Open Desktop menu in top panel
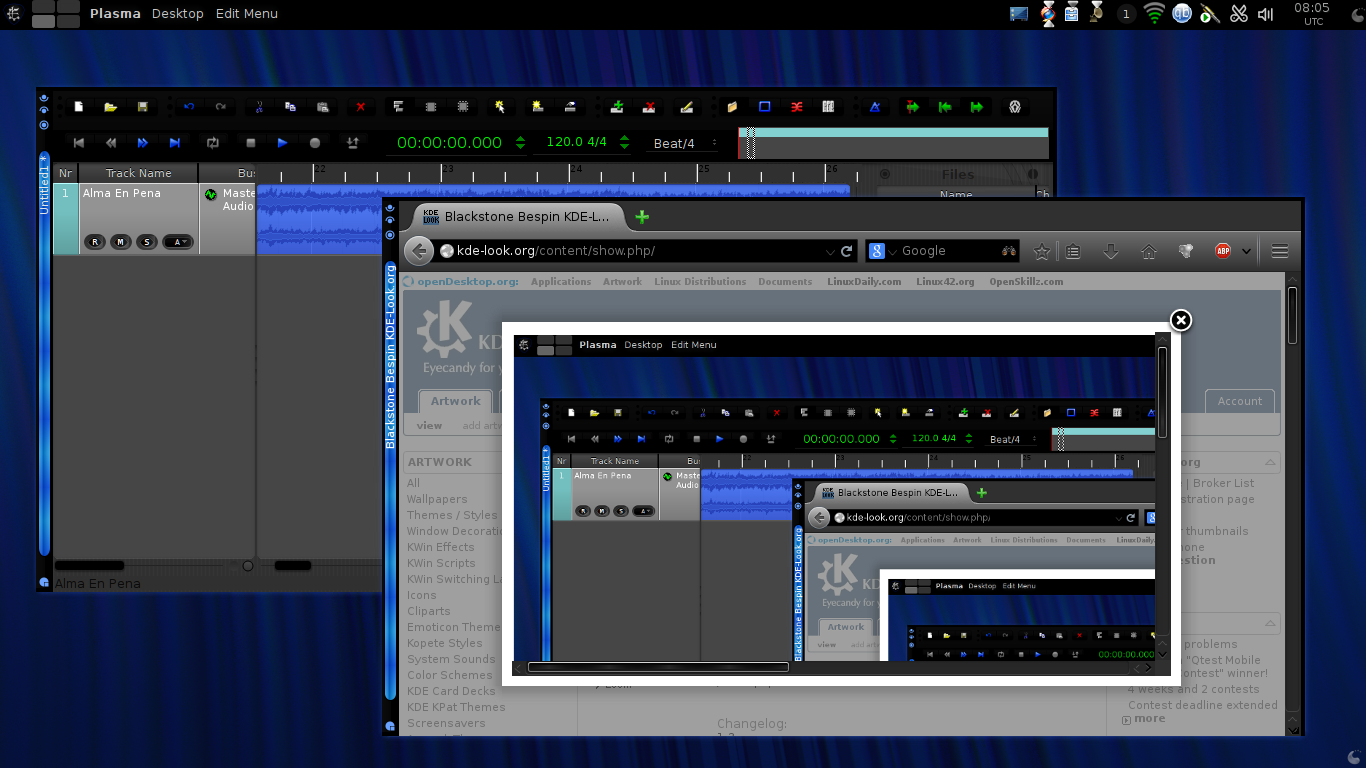This screenshot has height=768, width=1366. (178, 13)
